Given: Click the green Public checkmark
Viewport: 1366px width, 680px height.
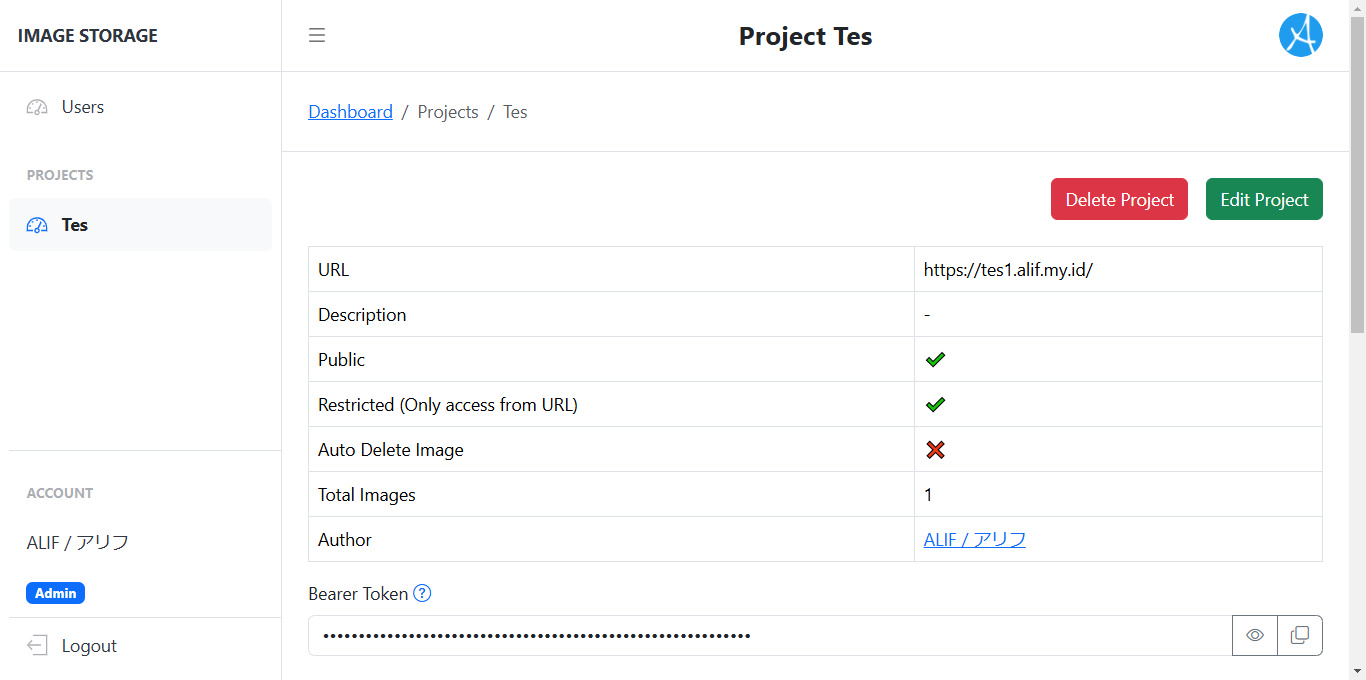Looking at the screenshot, I should (x=935, y=360).
